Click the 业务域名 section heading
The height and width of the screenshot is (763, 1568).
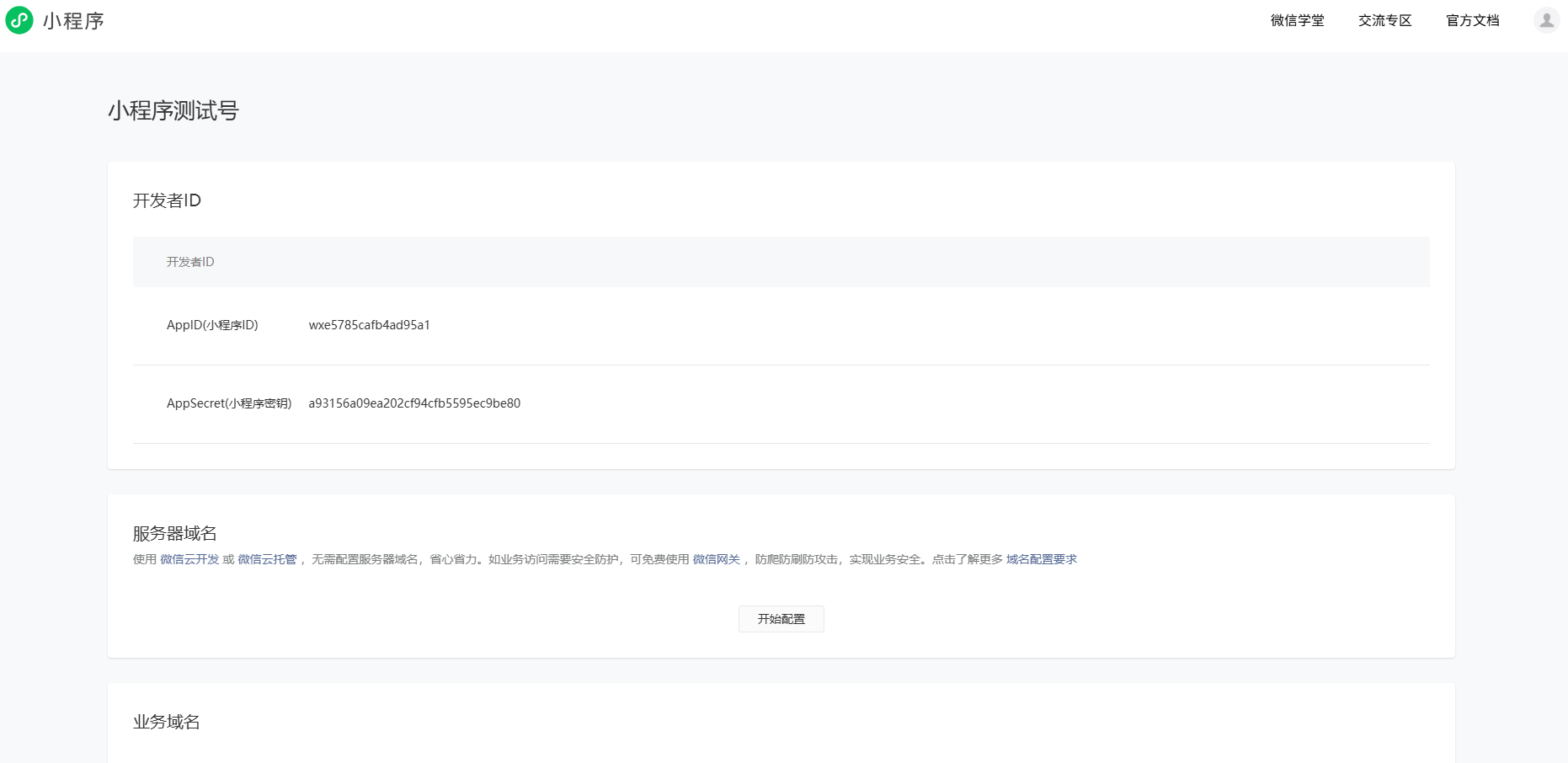pos(167,722)
